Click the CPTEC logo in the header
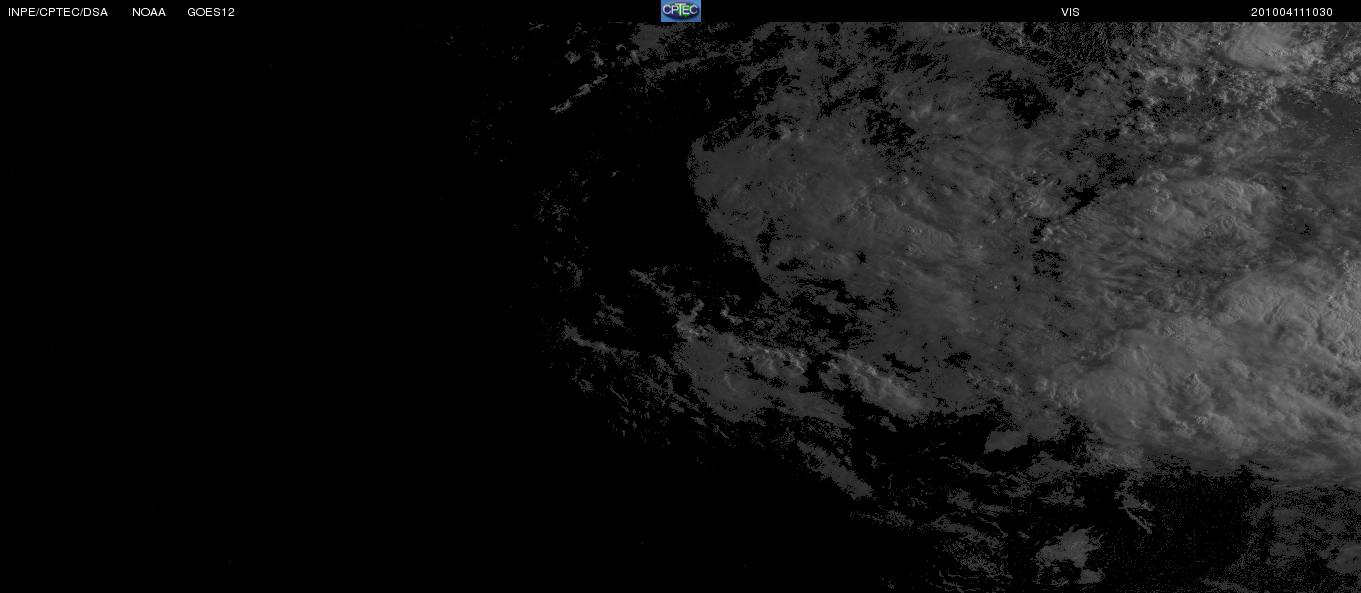The height and width of the screenshot is (593, 1361). click(681, 11)
